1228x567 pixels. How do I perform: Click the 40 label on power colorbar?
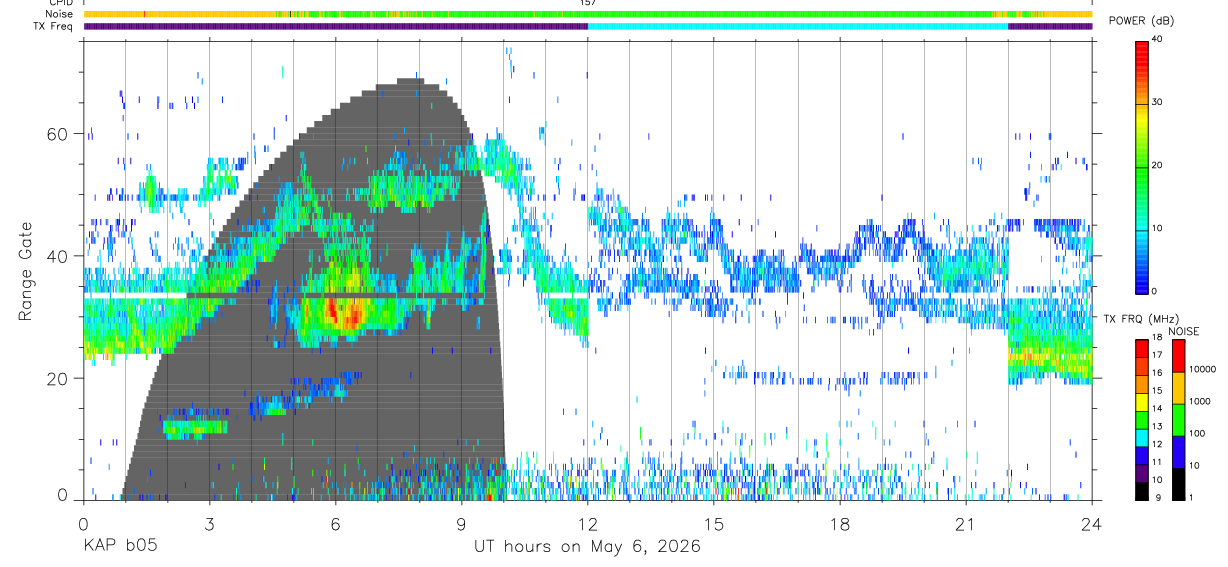coord(1155,40)
